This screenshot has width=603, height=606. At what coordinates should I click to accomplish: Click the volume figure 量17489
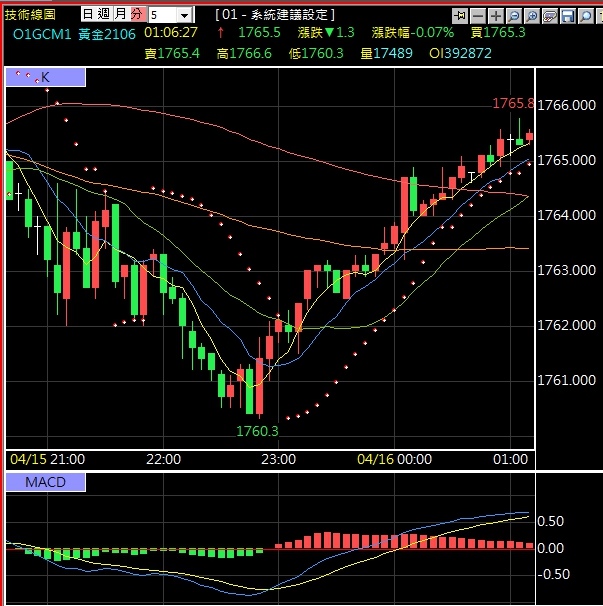tap(386, 53)
